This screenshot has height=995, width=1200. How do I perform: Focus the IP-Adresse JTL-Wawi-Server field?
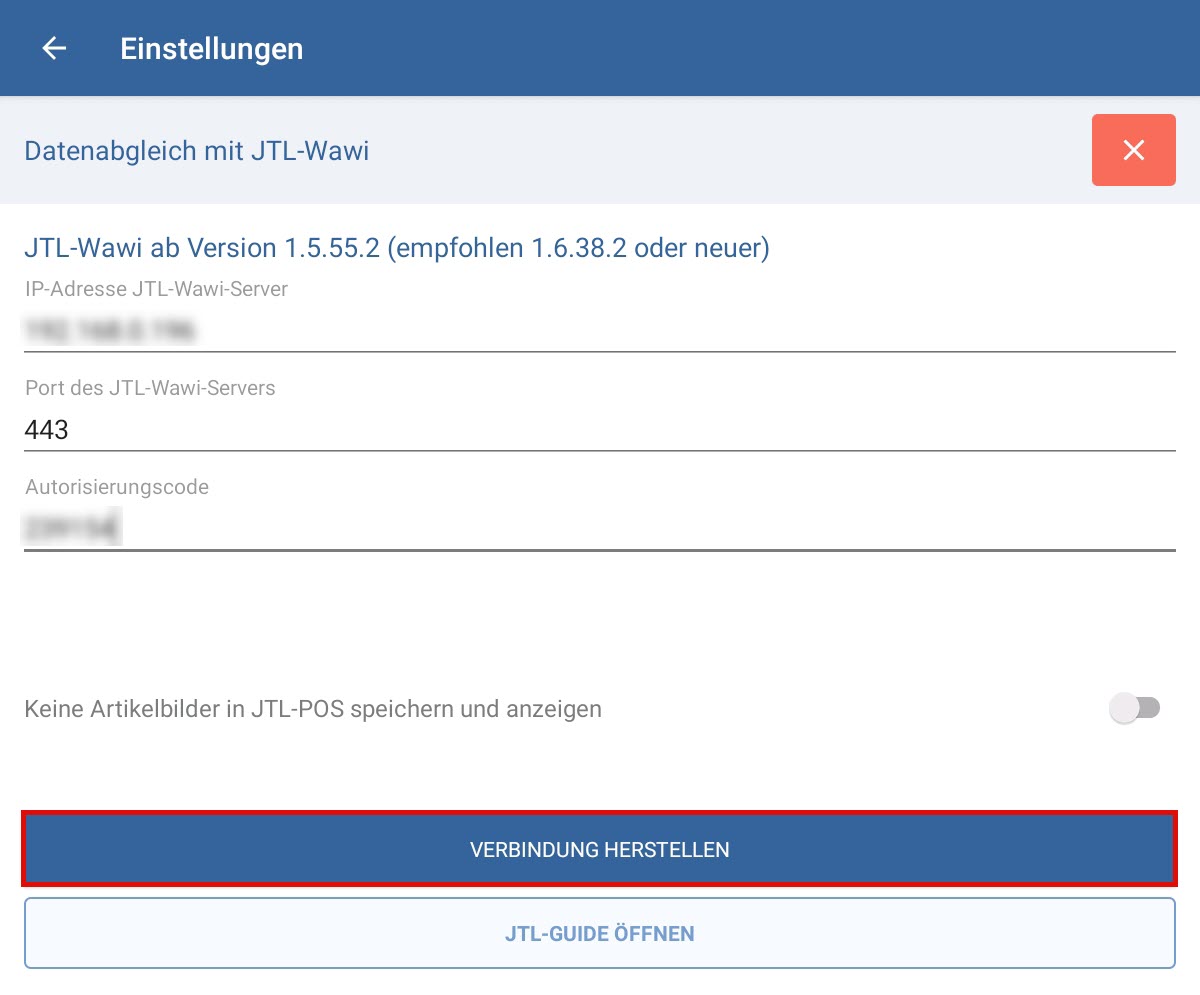pos(600,329)
